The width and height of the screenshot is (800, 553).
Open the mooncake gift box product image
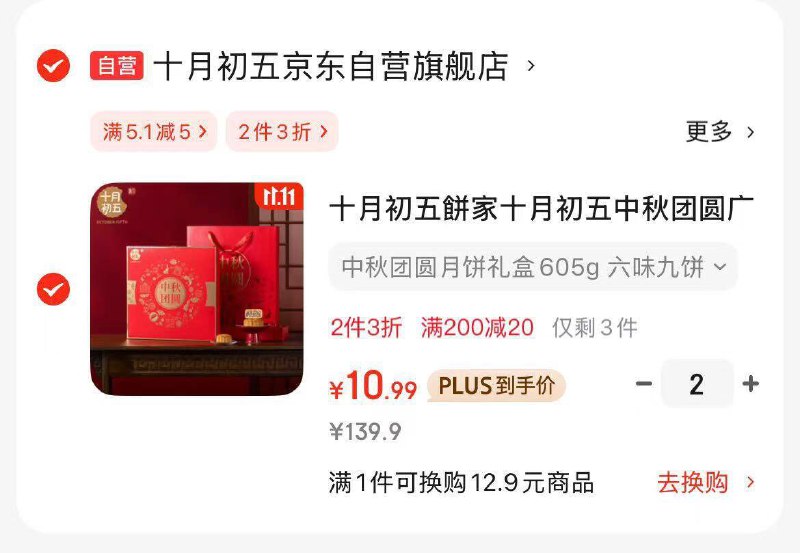click(197, 289)
